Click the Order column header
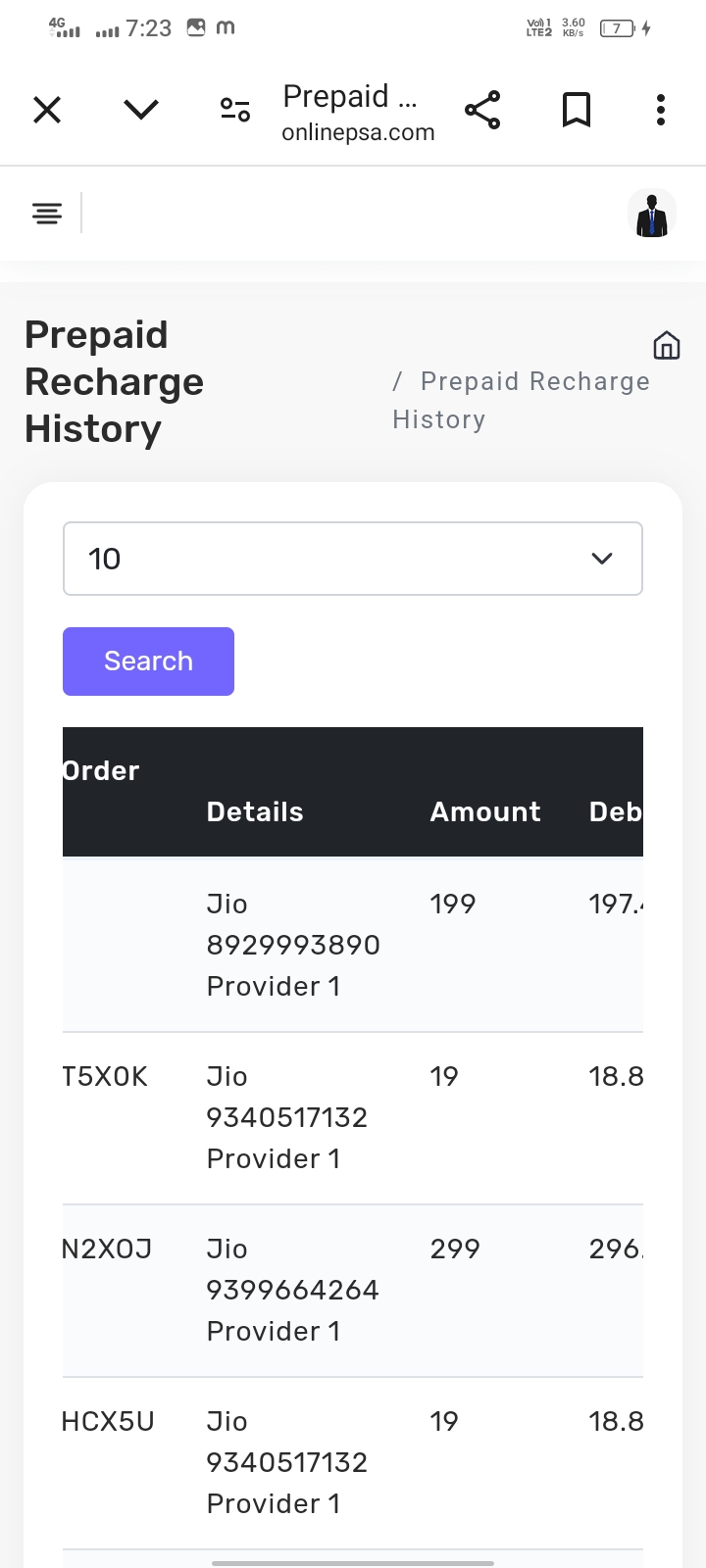706x1568 pixels. coord(101,771)
